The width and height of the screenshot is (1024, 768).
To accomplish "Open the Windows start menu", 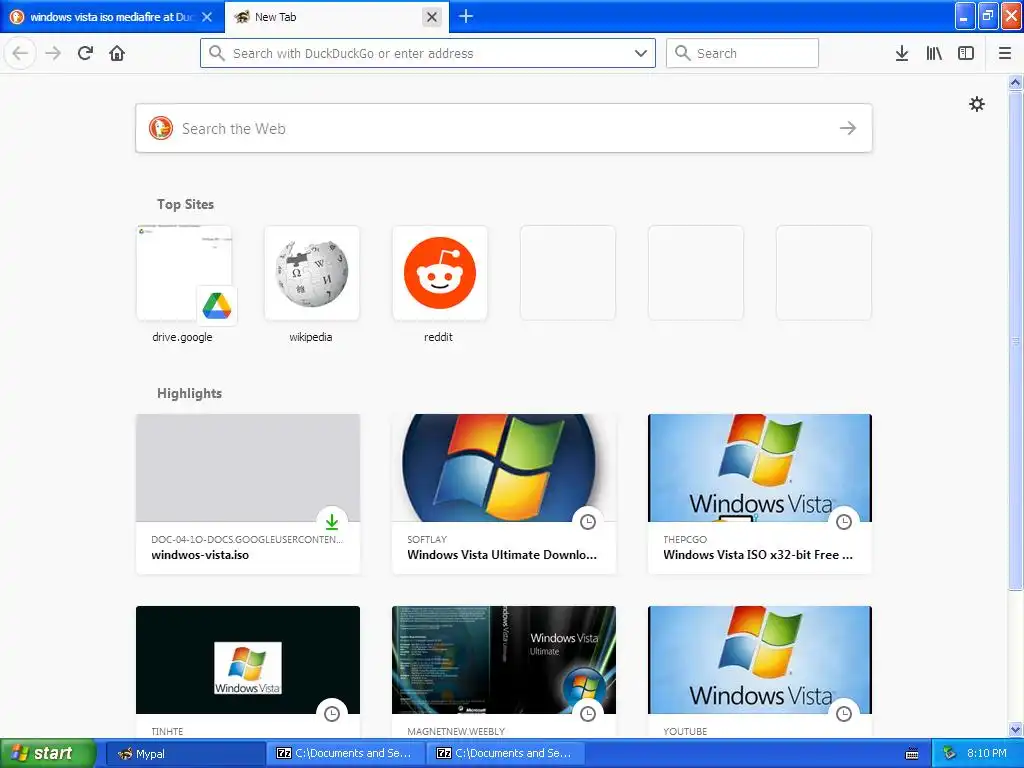I will point(48,753).
